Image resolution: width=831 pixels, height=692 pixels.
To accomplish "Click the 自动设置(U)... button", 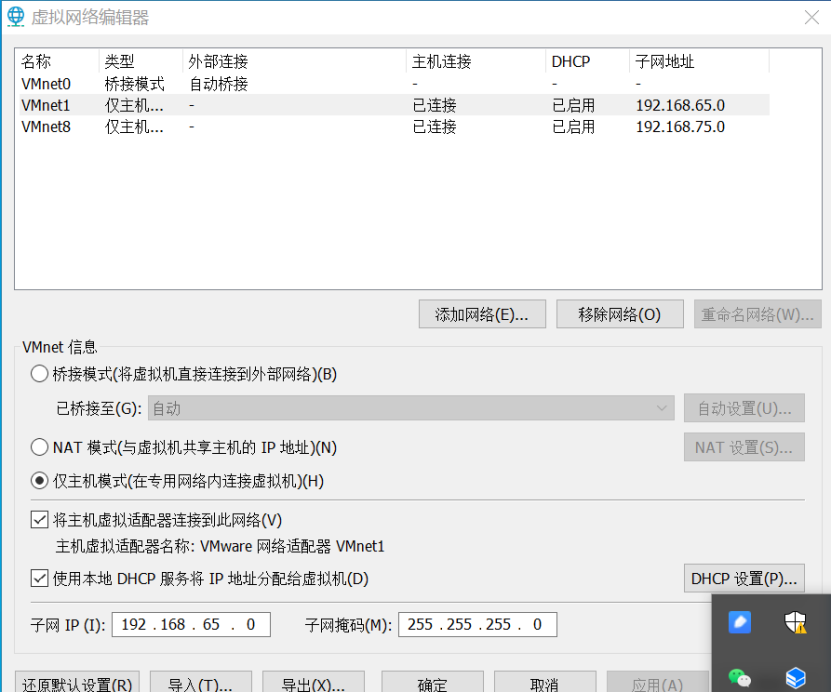I will 744,408.
